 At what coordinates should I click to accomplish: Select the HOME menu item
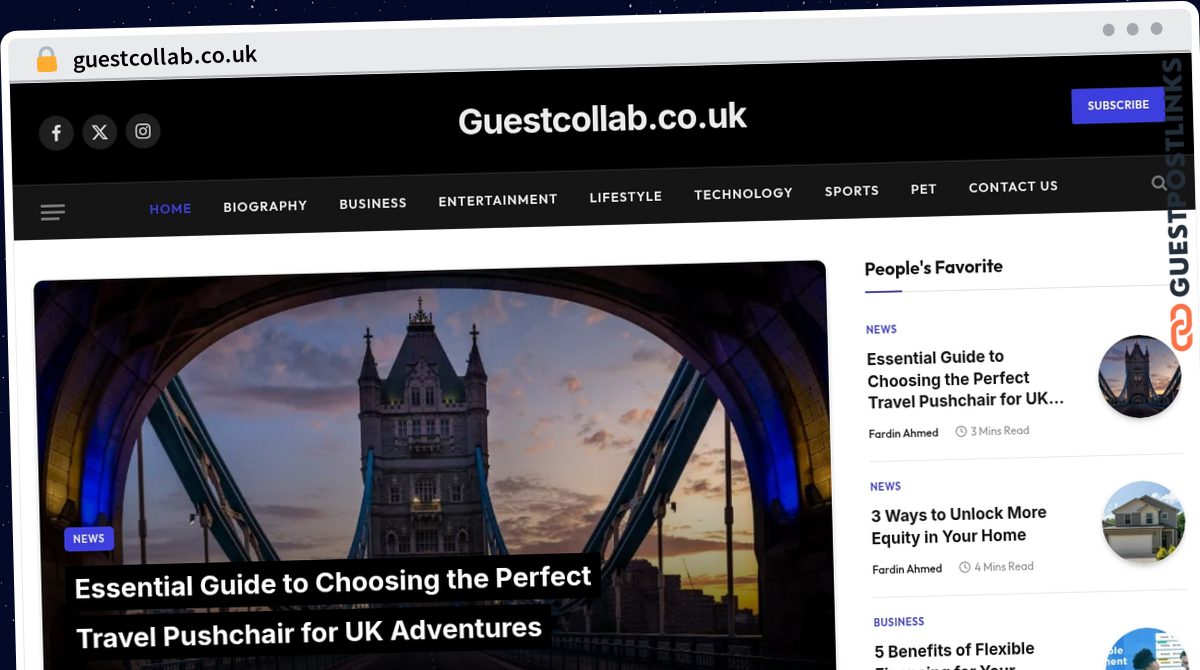[170, 209]
